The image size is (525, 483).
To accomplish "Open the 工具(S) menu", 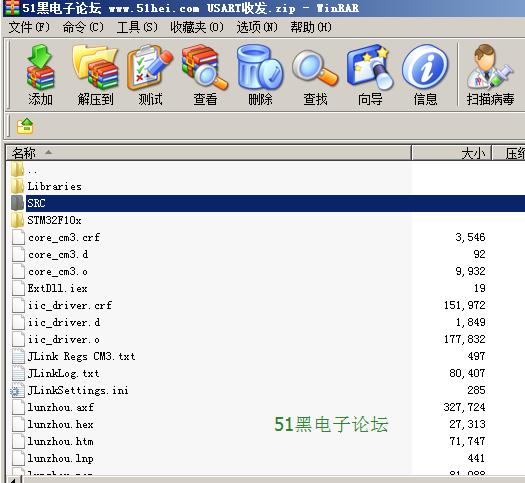I will pos(137,27).
